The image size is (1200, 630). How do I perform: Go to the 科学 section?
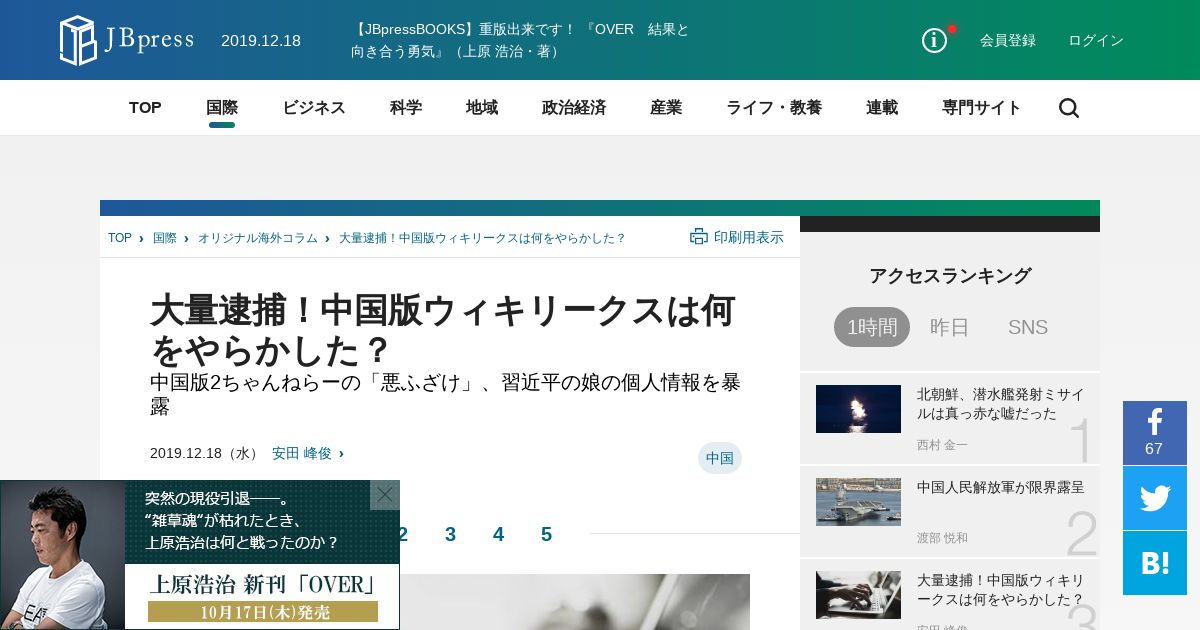pyautogui.click(x=406, y=108)
